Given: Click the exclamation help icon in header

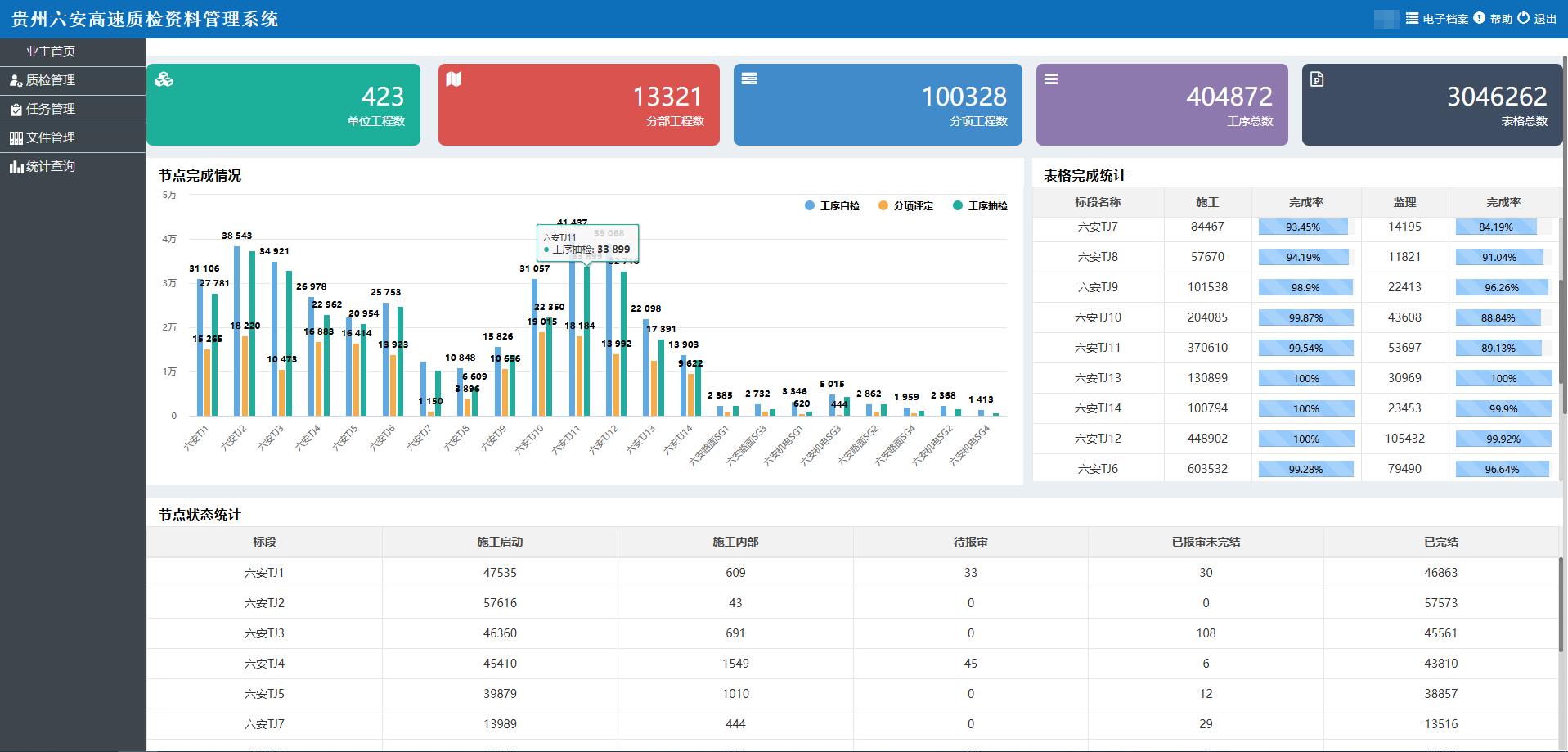Looking at the screenshot, I should (1479, 18).
